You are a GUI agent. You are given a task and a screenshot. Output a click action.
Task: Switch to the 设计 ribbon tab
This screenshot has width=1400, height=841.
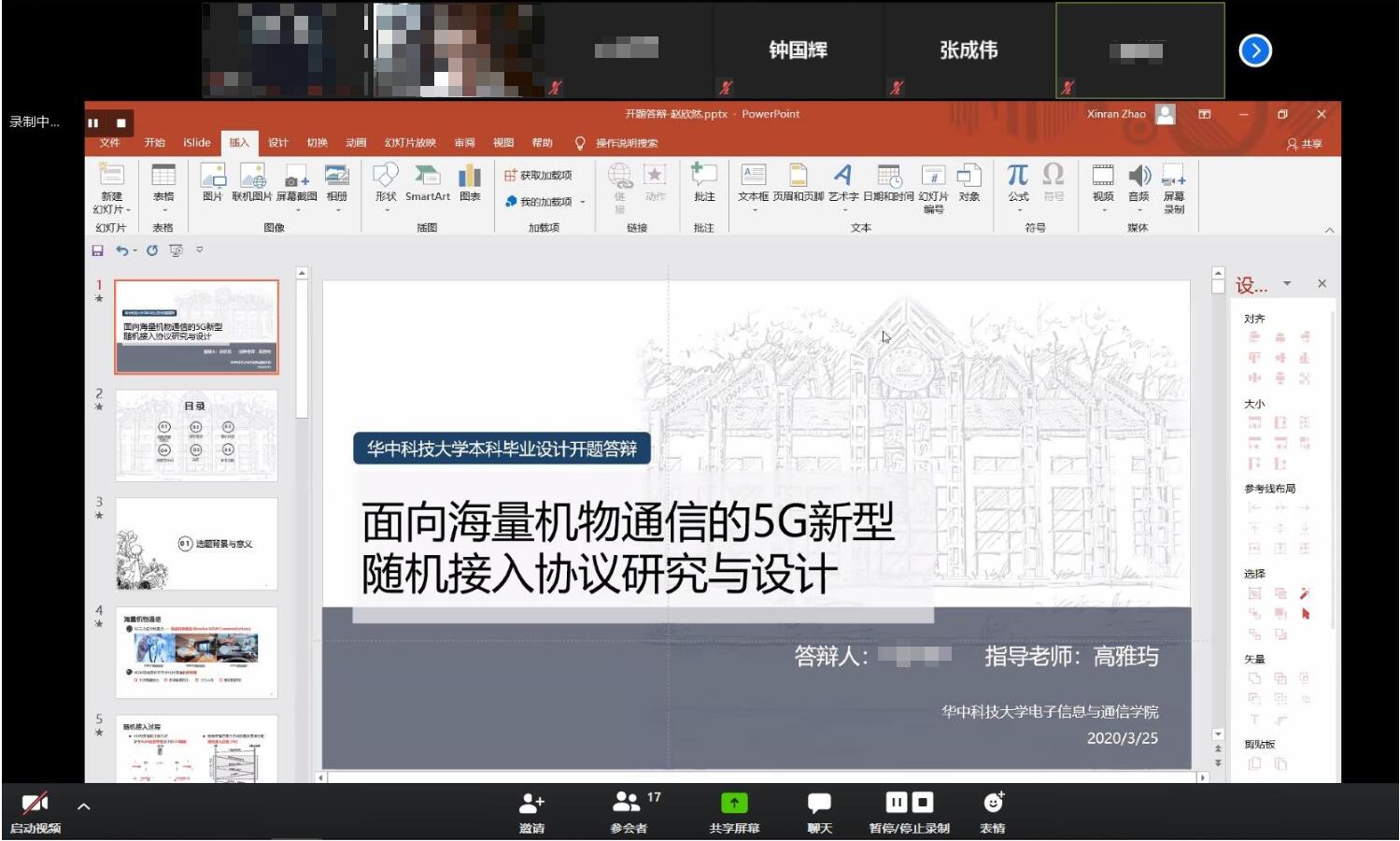[x=278, y=143]
